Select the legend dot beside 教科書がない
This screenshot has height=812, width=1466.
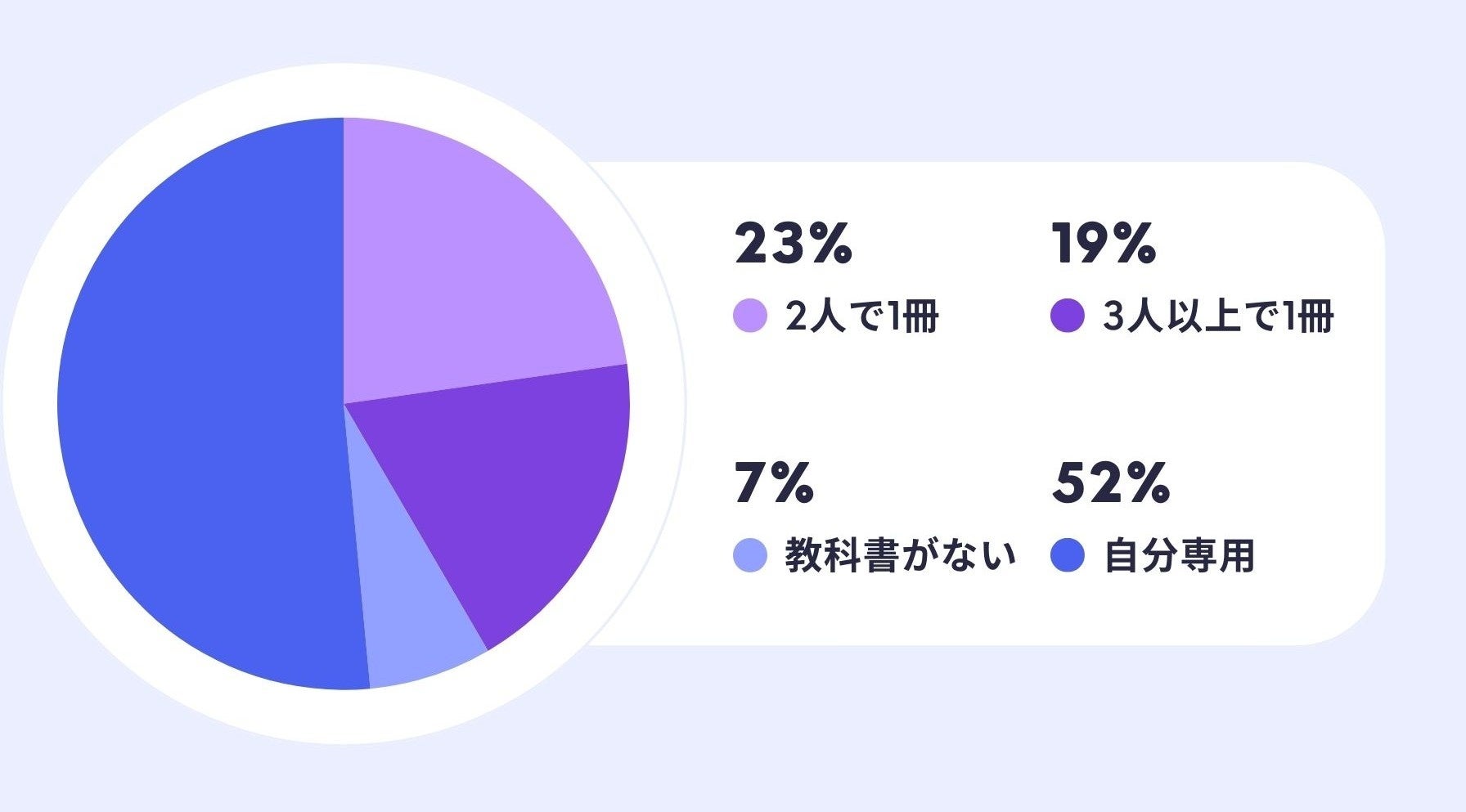749,556
